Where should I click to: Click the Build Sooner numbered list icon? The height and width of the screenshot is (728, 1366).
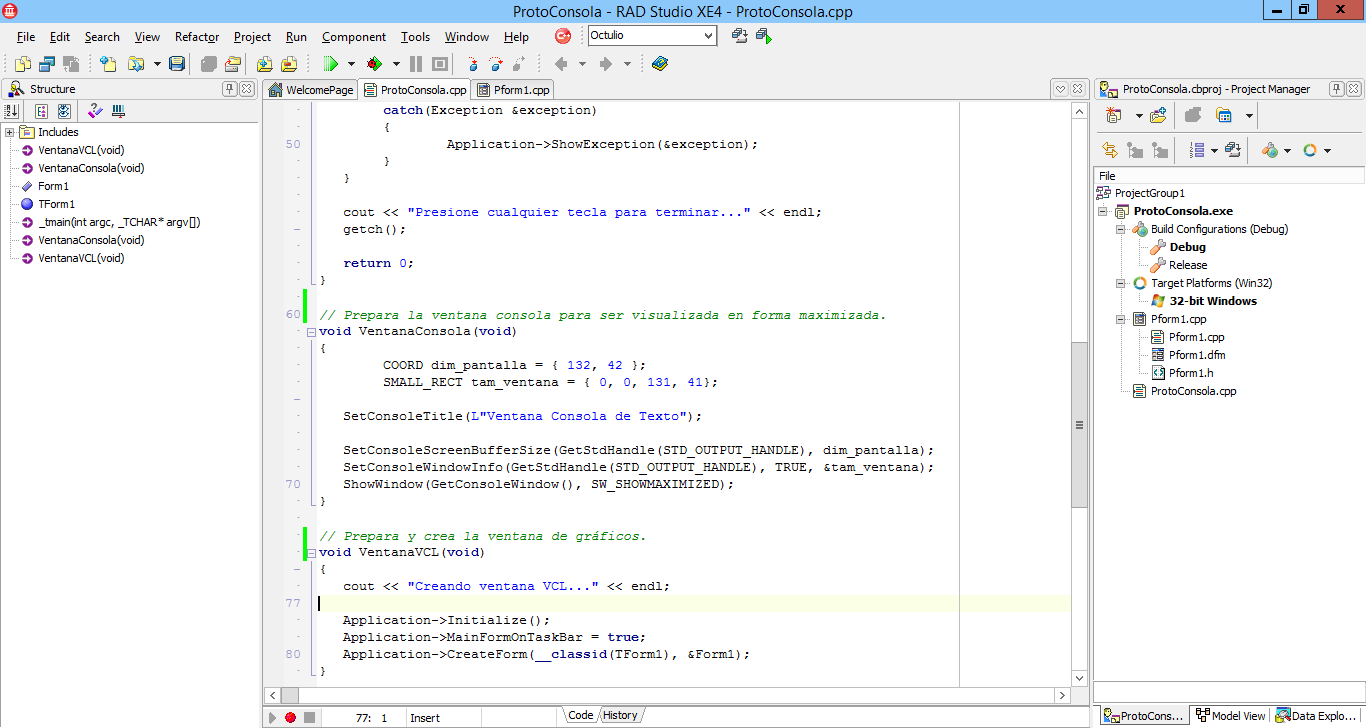click(1197, 150)
